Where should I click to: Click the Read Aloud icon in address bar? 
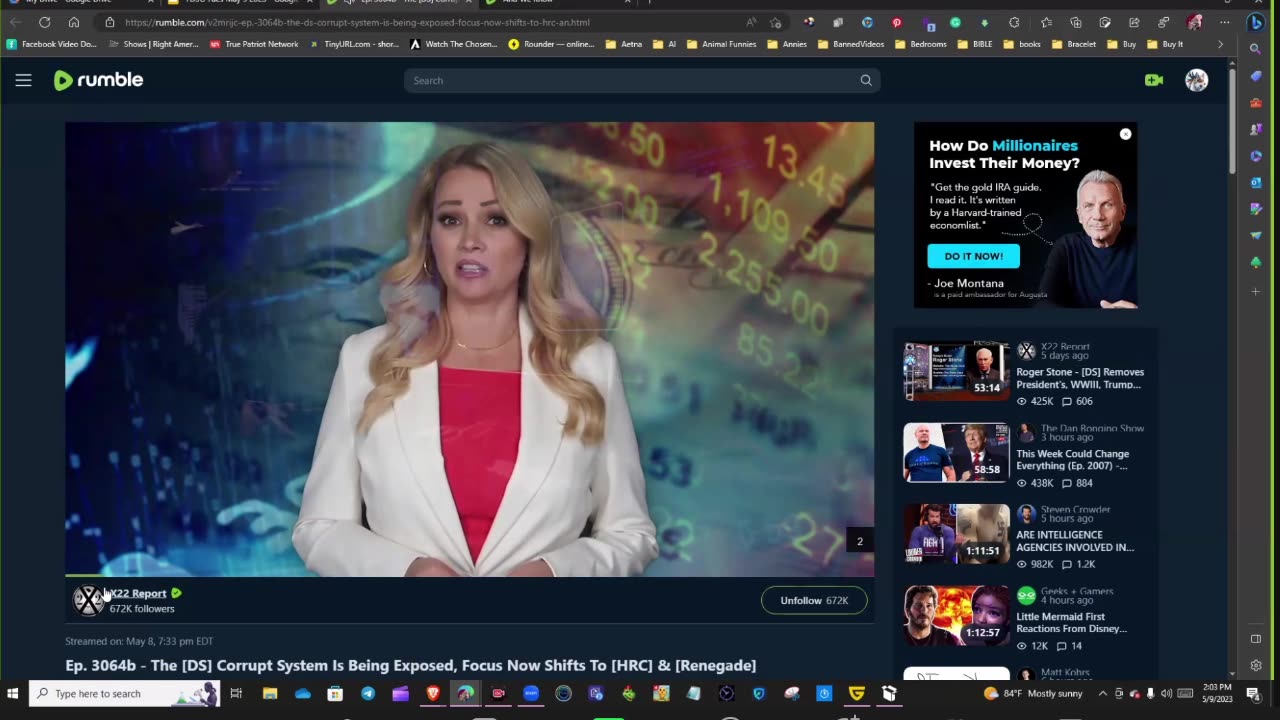pyautogui.click(x=751, y=22)
